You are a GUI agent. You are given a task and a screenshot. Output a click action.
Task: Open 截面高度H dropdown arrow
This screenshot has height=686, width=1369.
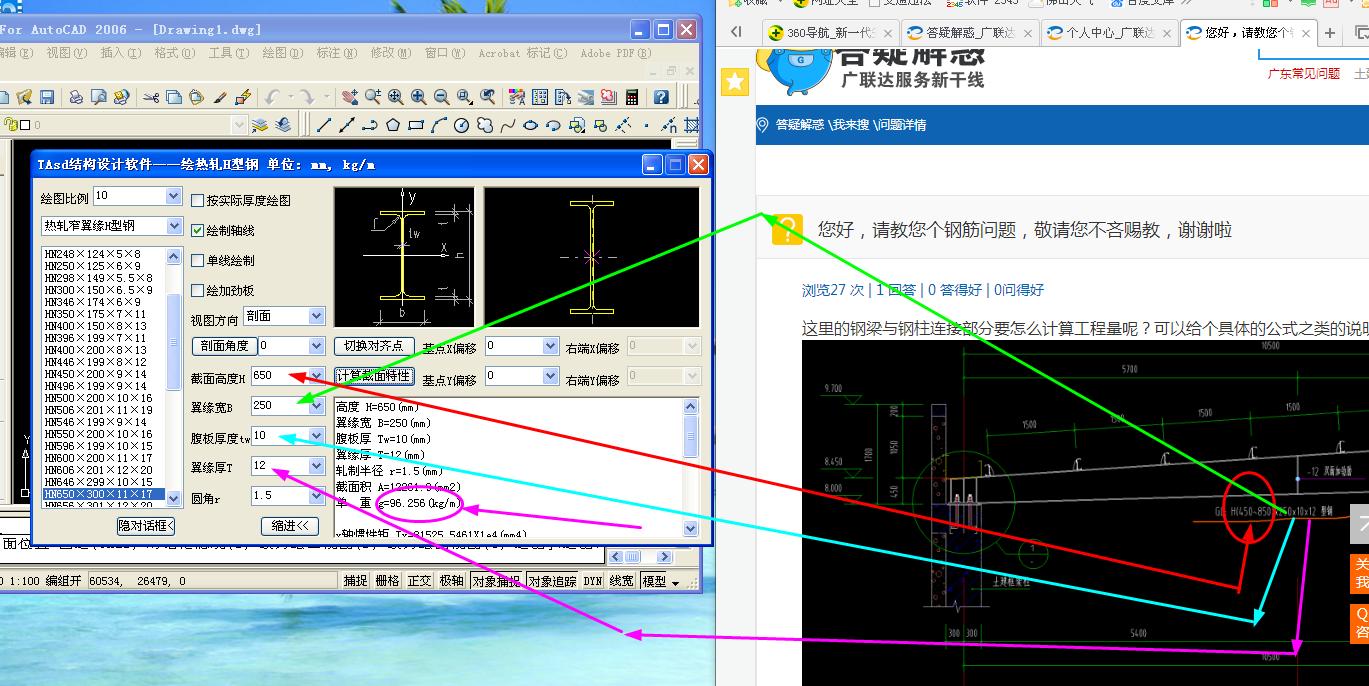tap(317, 375)
